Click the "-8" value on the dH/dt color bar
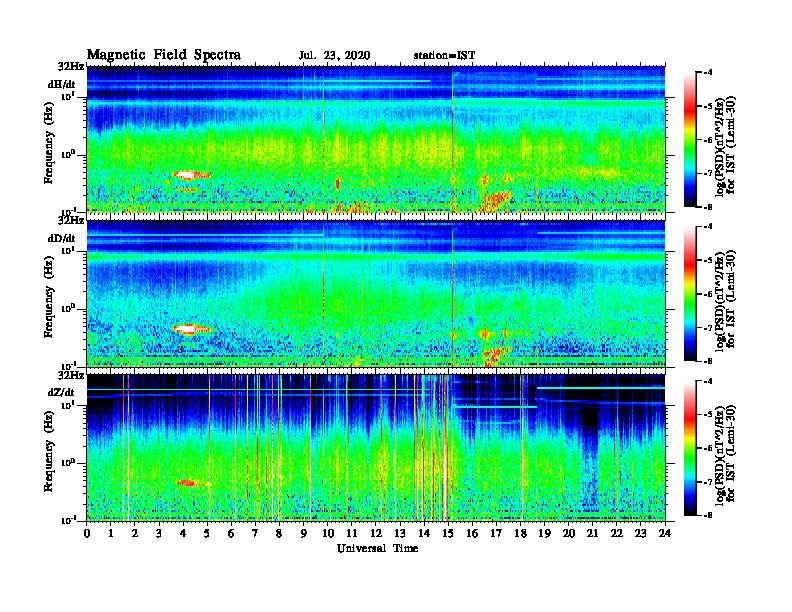 coord(709,207)
